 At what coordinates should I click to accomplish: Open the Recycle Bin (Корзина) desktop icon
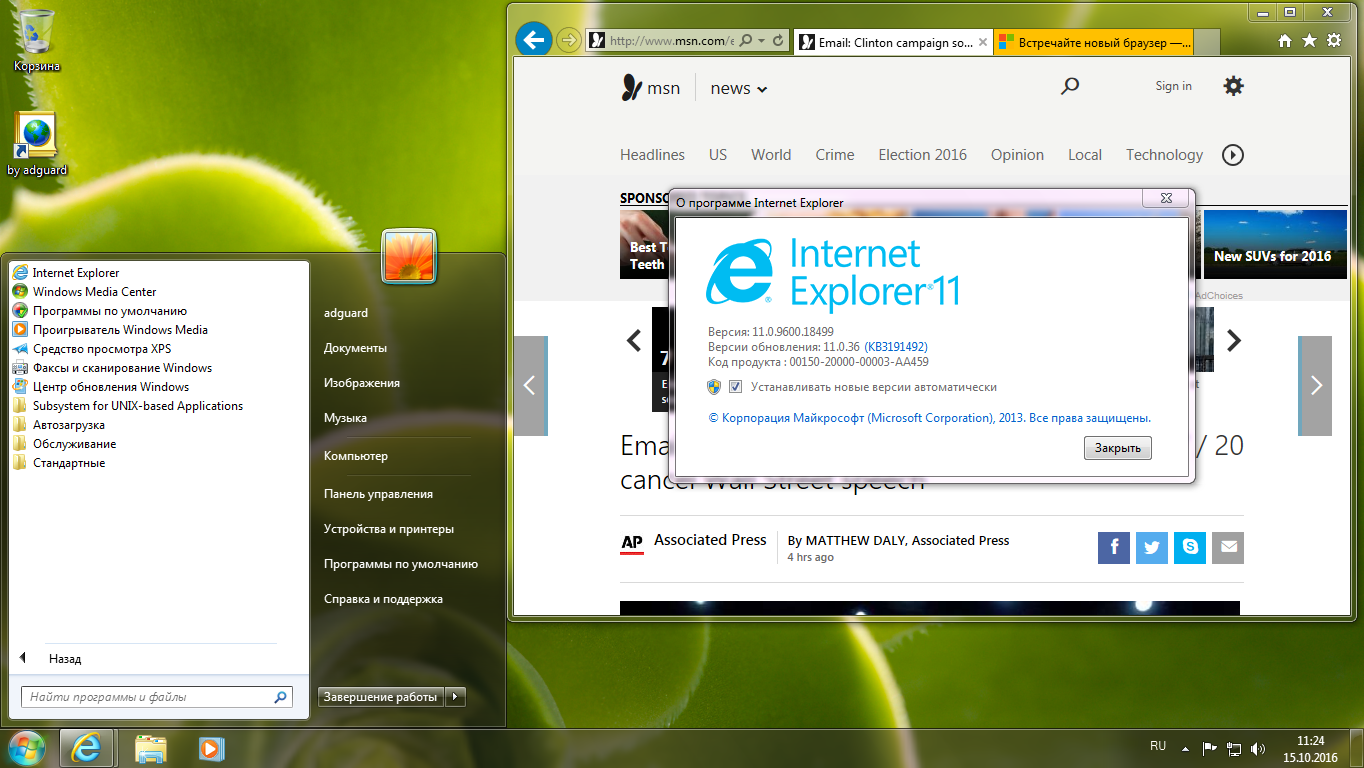[x=37, y=40]
